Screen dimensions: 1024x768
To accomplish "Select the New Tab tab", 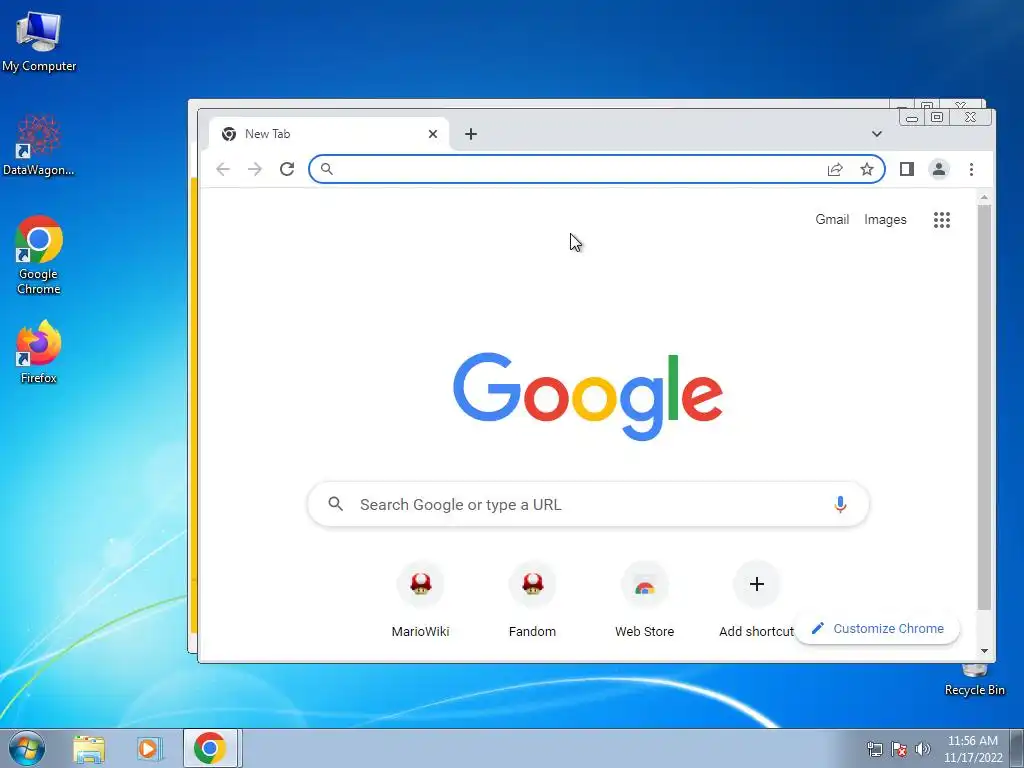I will click(327, 134).
